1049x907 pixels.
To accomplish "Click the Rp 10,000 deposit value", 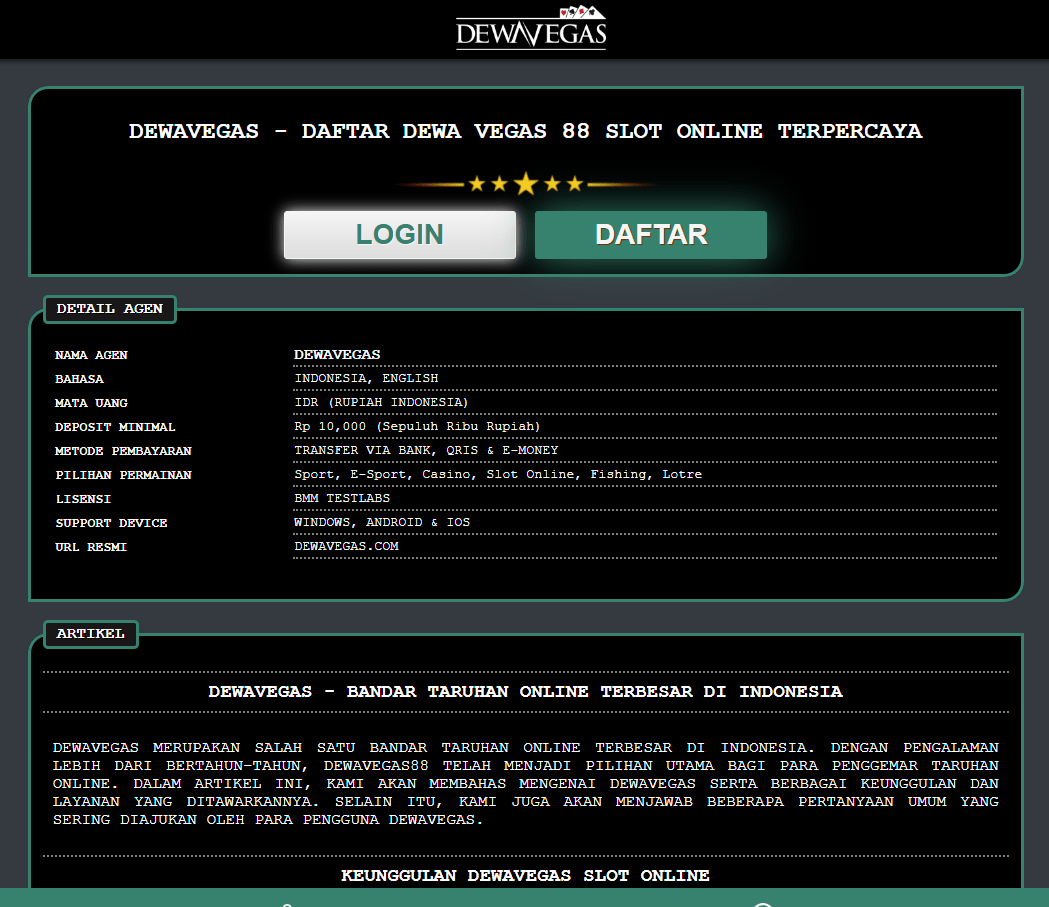I will 417,427.
